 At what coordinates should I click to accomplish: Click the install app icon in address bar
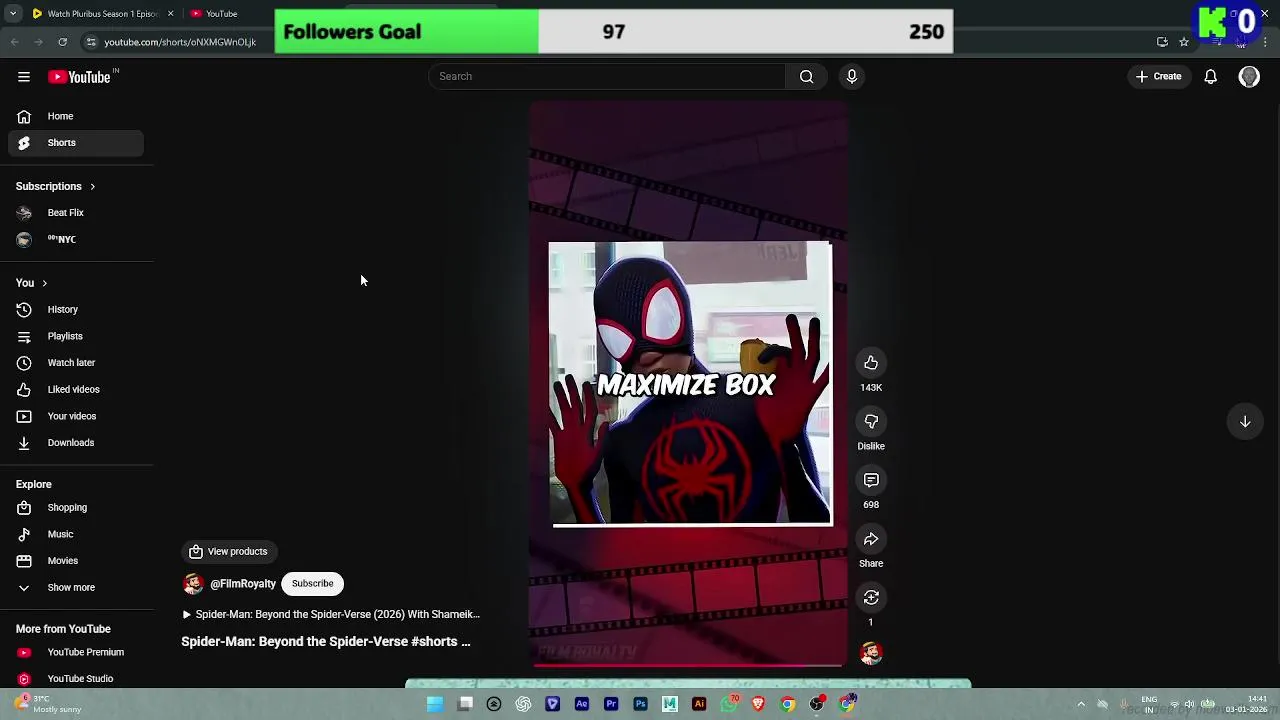coord(1162,42)
